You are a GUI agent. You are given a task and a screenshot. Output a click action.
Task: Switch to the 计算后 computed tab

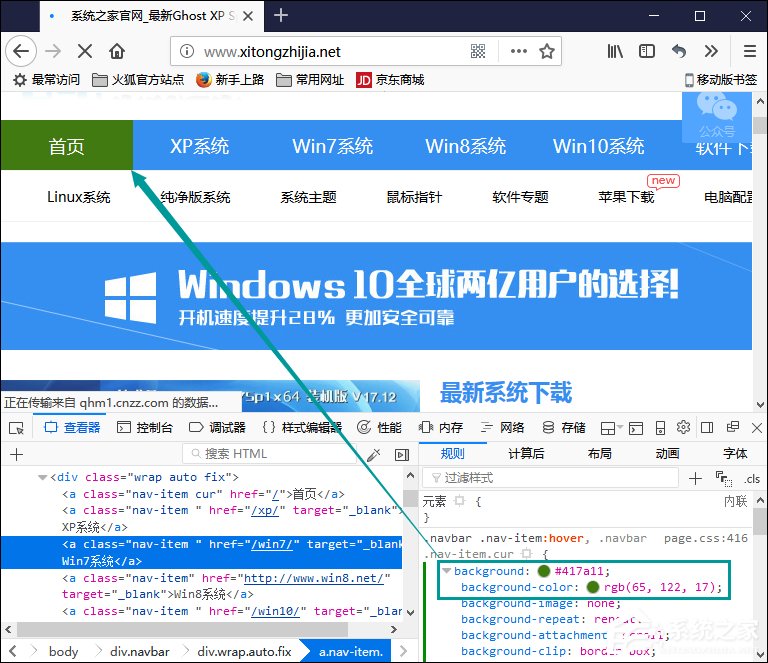[x=526, y=453]
